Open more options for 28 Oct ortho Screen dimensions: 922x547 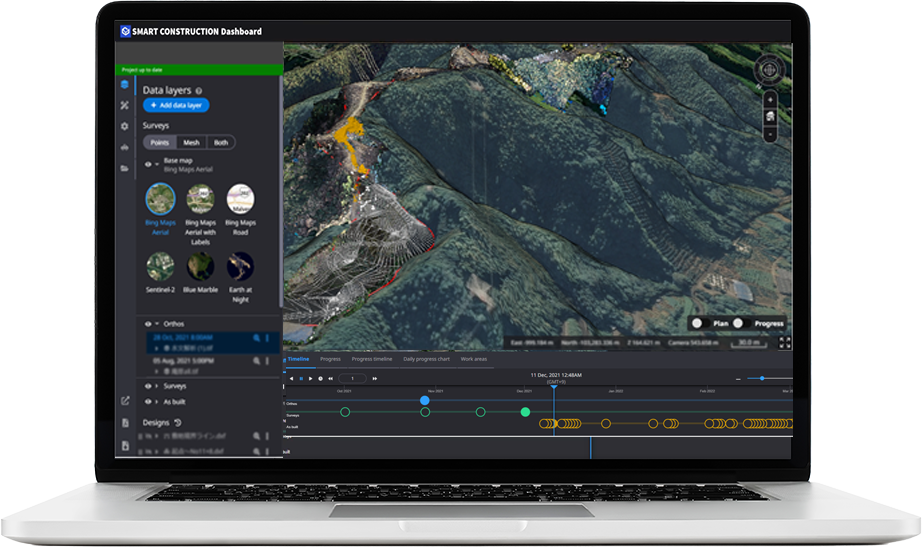(267, 338)
